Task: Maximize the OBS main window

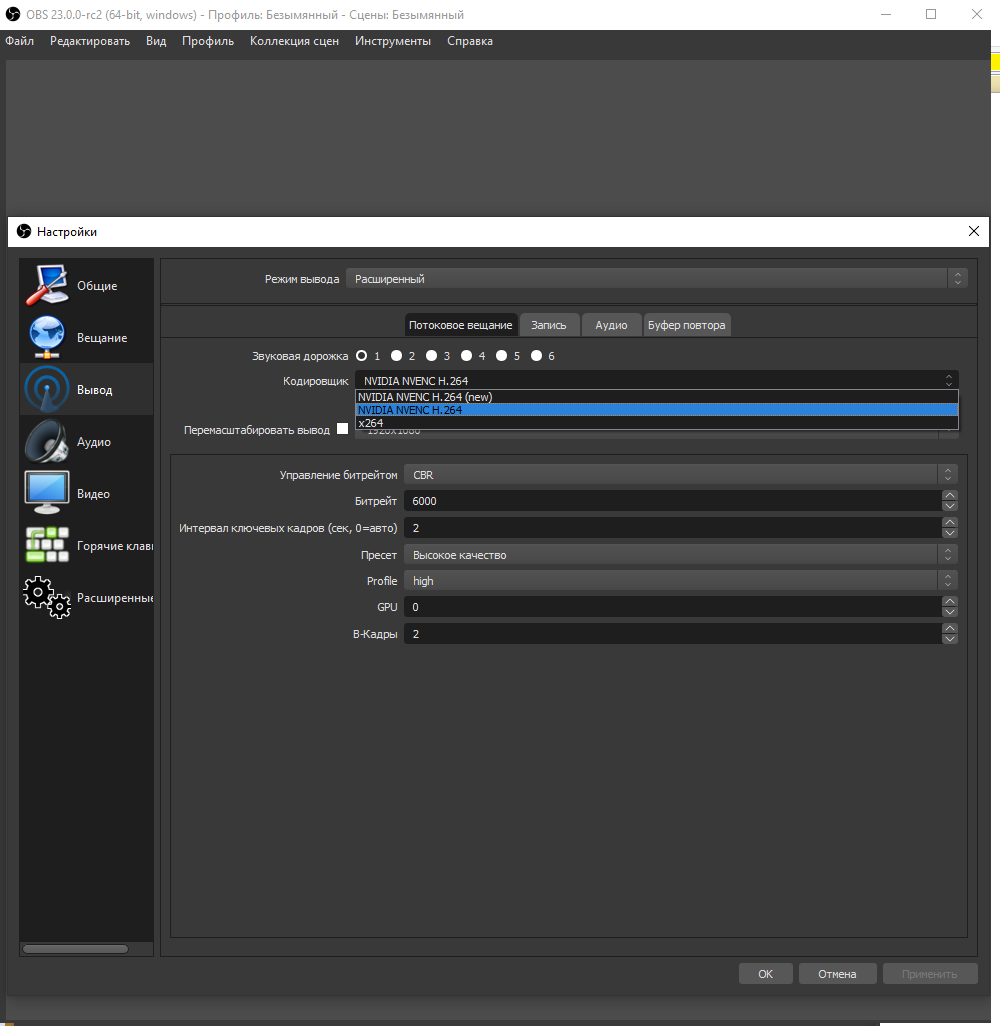Action: click(x=931, y=14)
